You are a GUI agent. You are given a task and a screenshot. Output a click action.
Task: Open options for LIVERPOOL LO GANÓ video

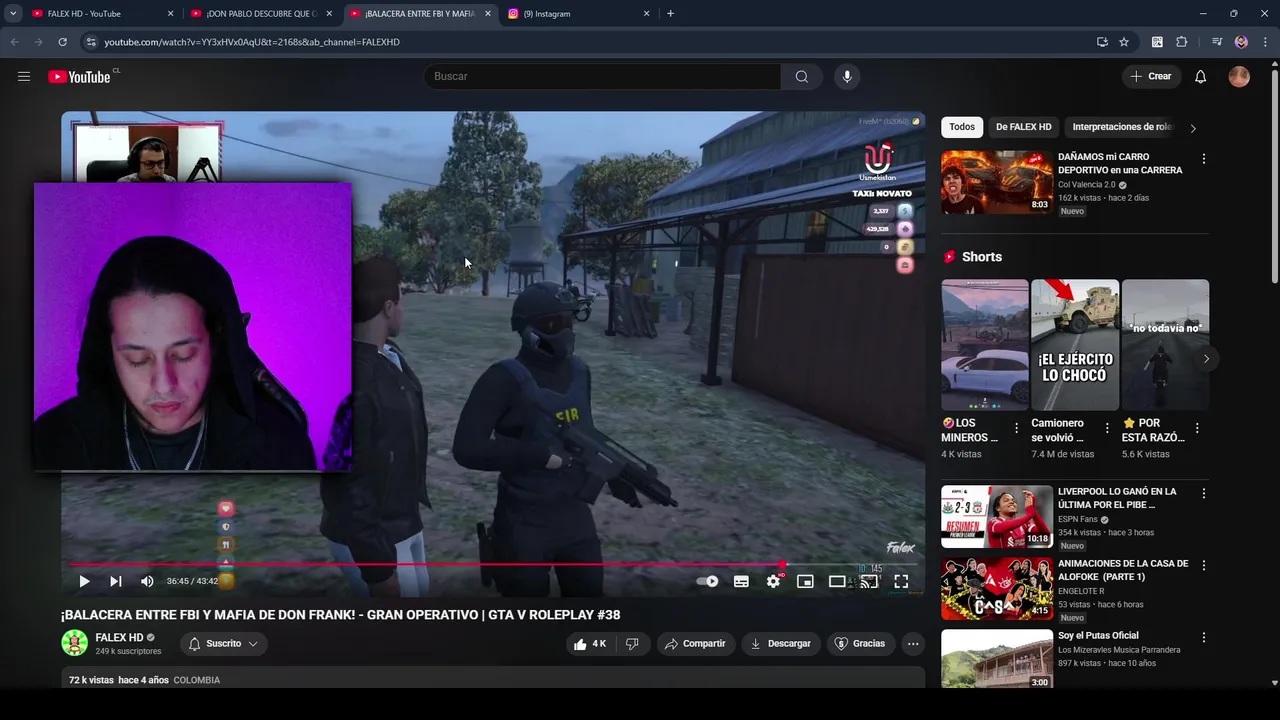1204,494
